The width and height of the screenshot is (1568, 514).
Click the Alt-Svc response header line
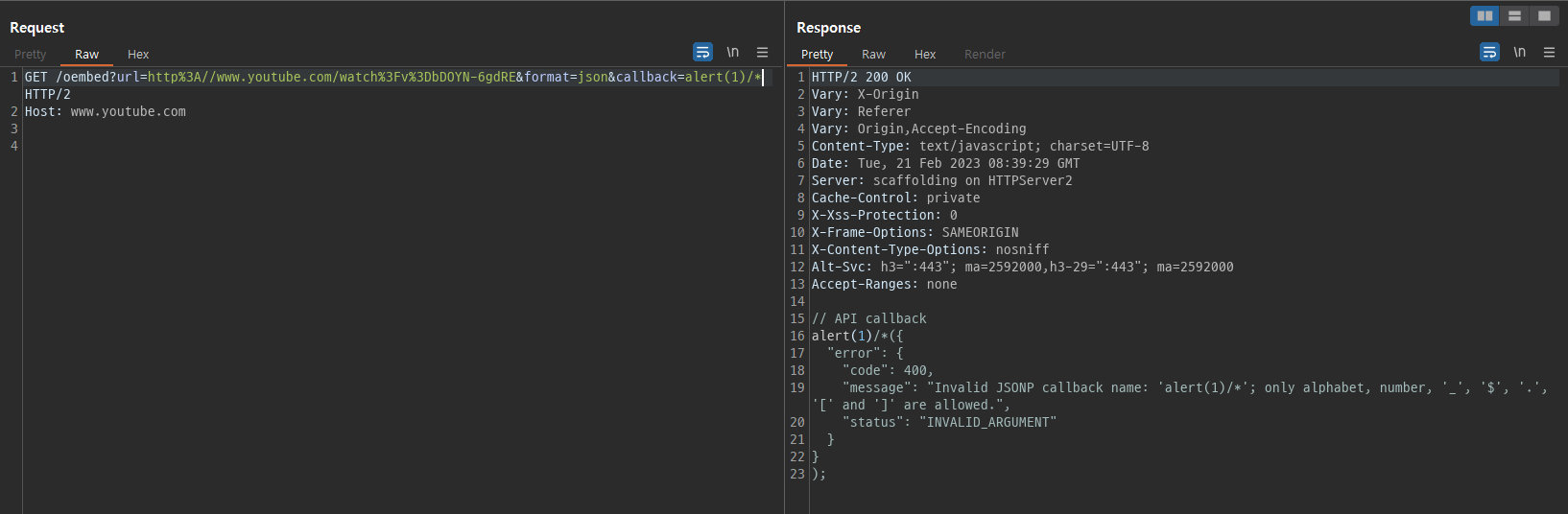(1023, 268)
